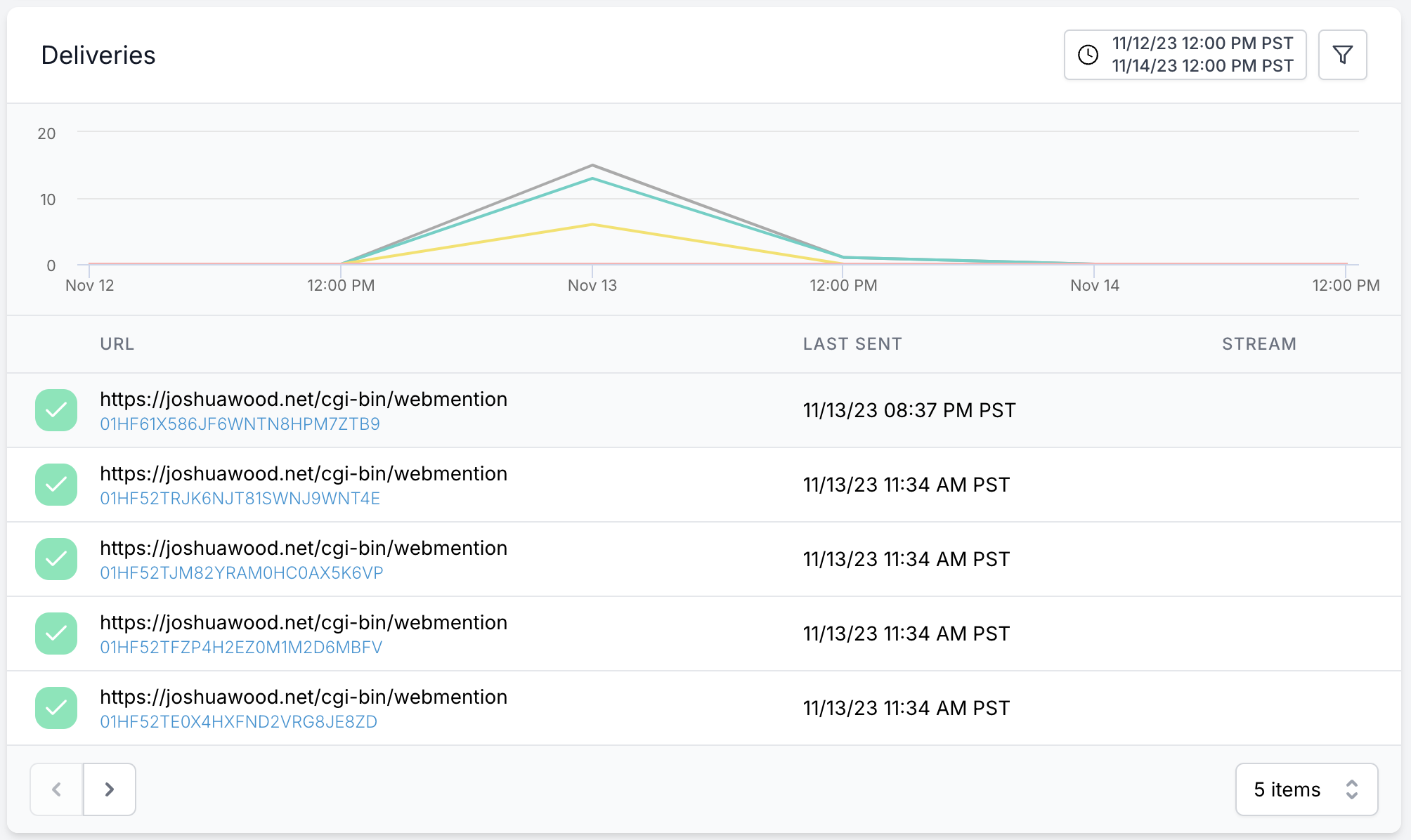Select the checkmark icon on the third delivery row
This screenshot has height=840, width=1411.
pyautogui.click(x=56, y=559)
